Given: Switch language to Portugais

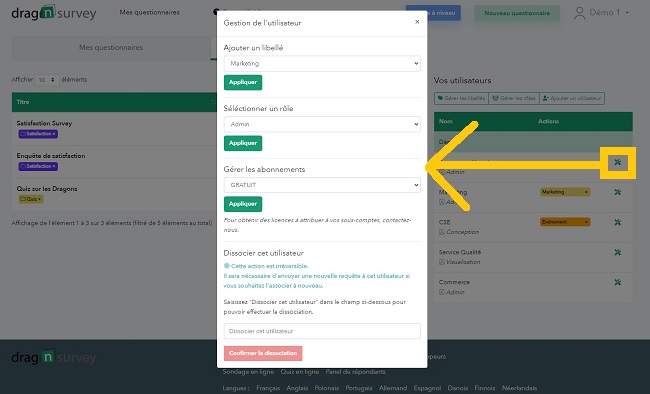Looking at the screenshot, I should click(359, 388).
